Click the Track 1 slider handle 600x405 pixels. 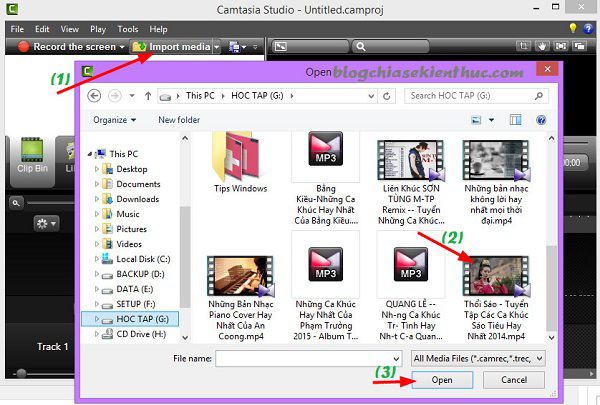(21, 373)
